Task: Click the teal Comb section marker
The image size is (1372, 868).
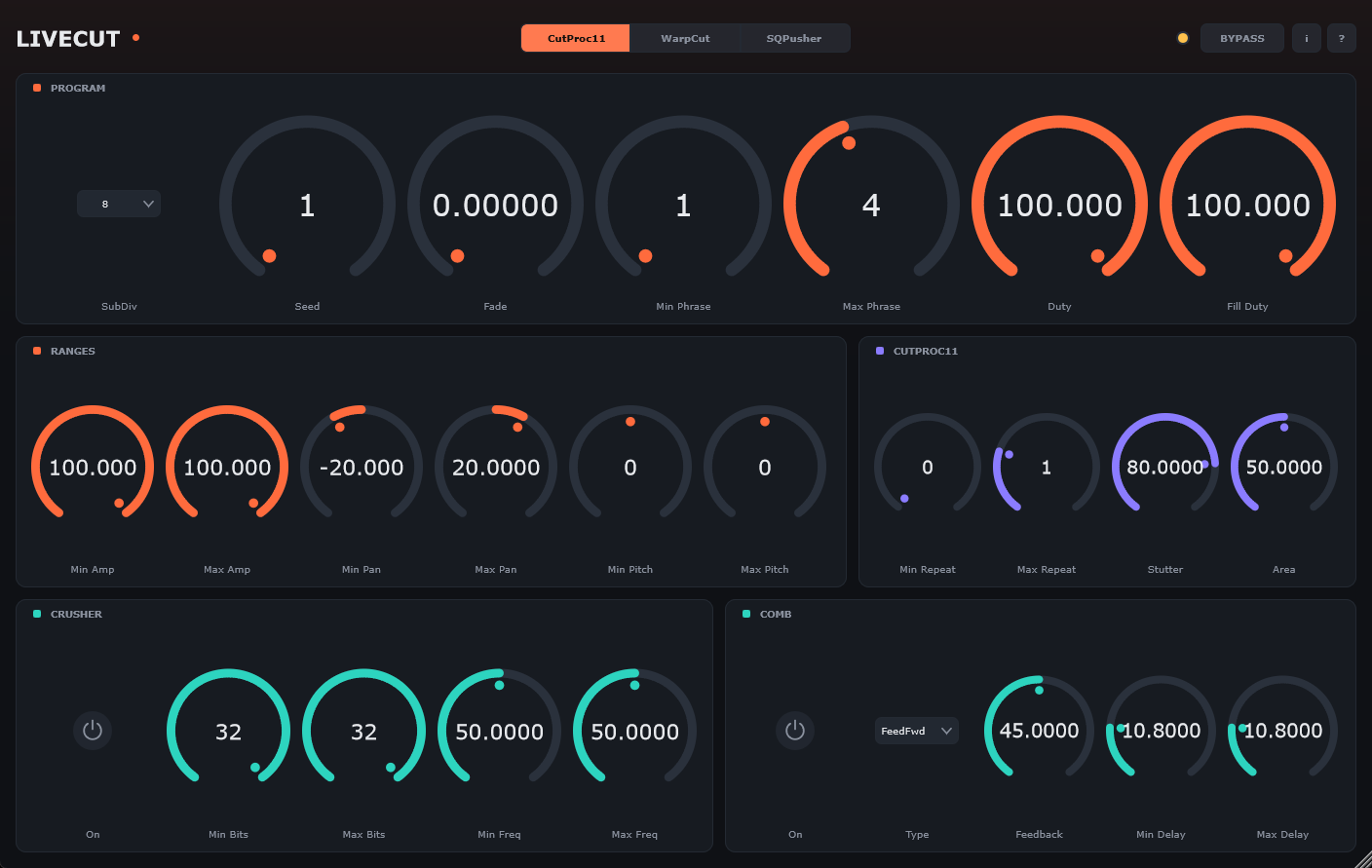Action: coord(746,614)
